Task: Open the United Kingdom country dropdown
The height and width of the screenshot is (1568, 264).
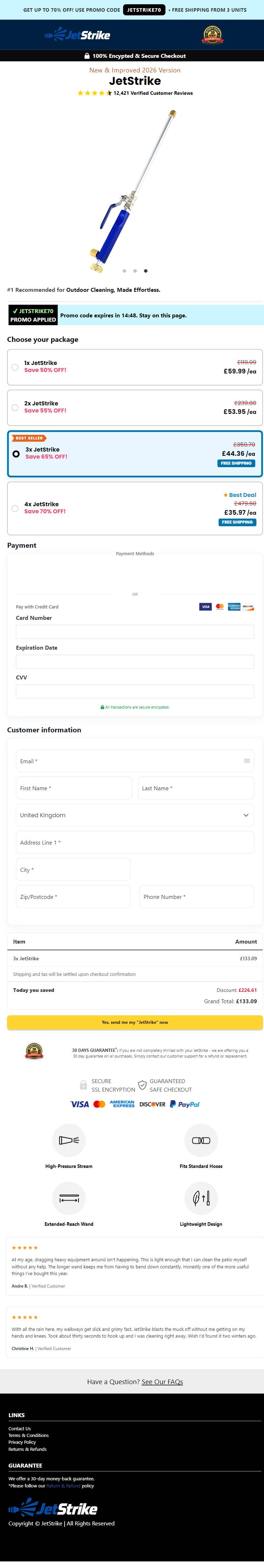Action: tap(135, 815)
